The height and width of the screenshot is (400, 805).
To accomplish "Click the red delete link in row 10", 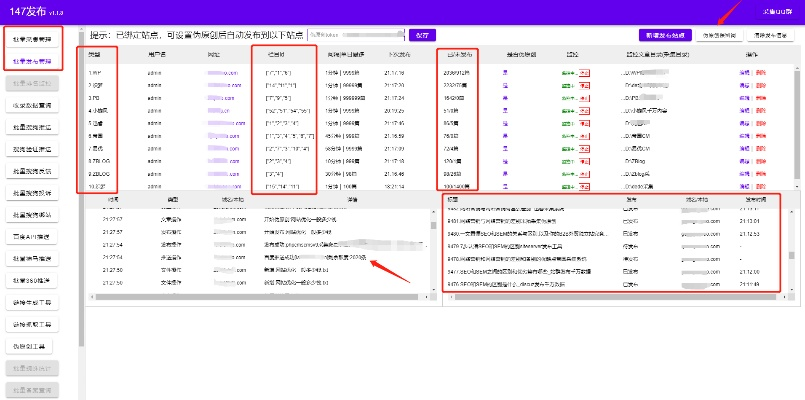I will 760,186.
